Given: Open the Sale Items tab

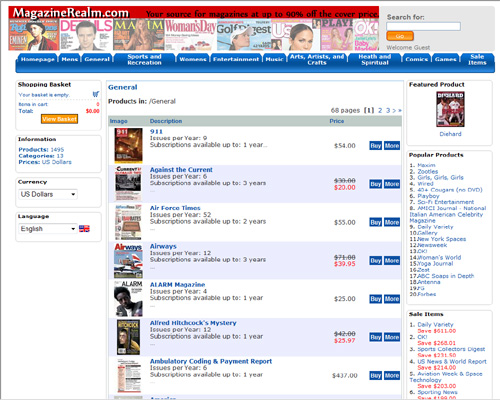Looking at the screenshot, I should click(x=477, y=59).
